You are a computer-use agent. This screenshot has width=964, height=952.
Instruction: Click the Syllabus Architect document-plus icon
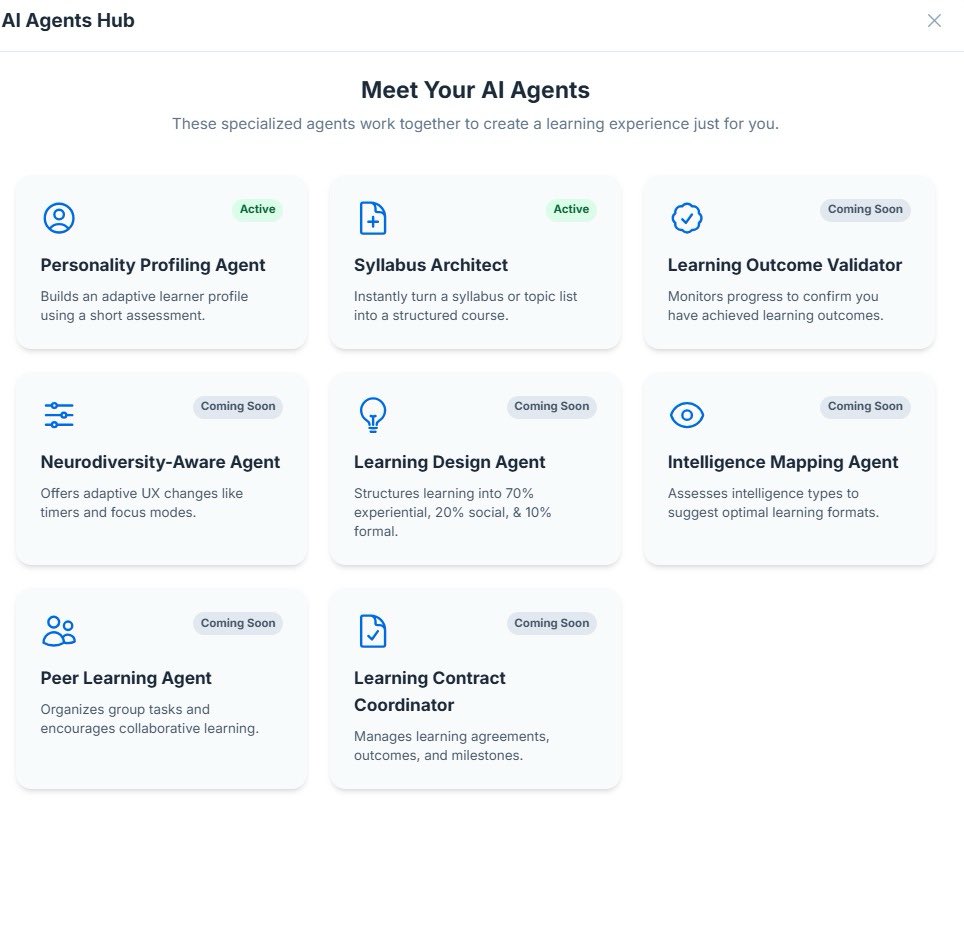pos(373,218)
